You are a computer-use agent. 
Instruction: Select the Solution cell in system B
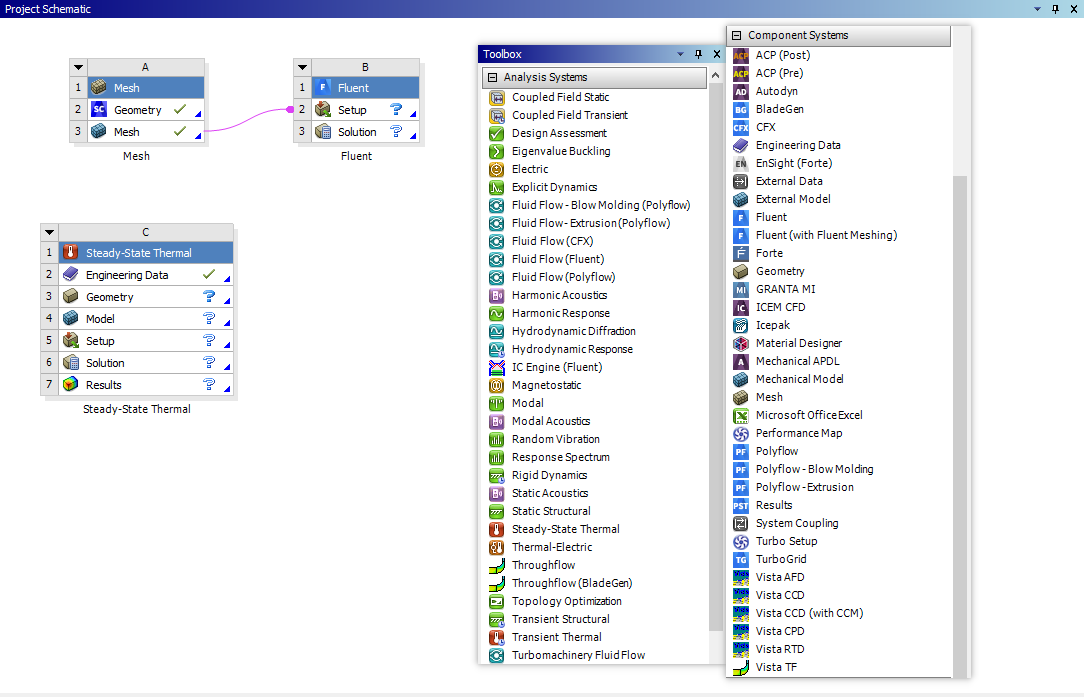click(366, 131)
